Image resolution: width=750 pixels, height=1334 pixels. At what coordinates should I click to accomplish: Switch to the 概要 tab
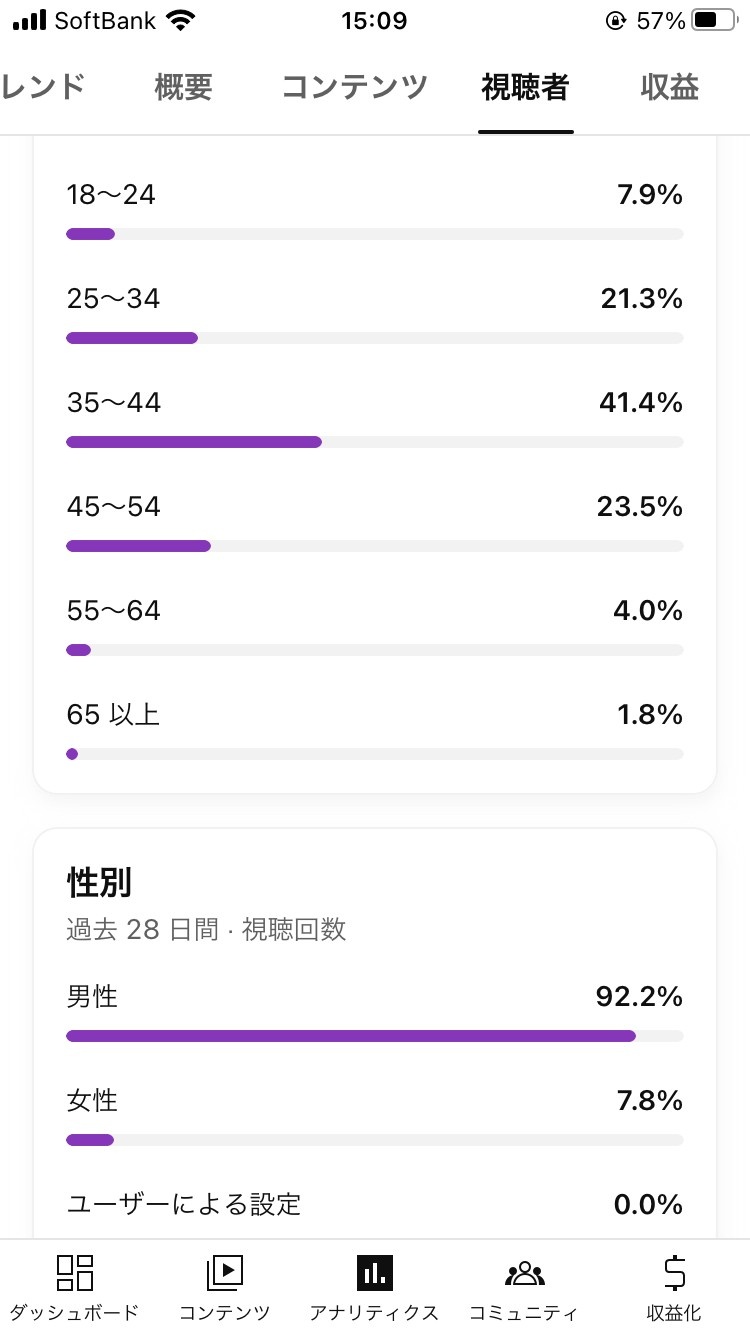click(184, 88)
